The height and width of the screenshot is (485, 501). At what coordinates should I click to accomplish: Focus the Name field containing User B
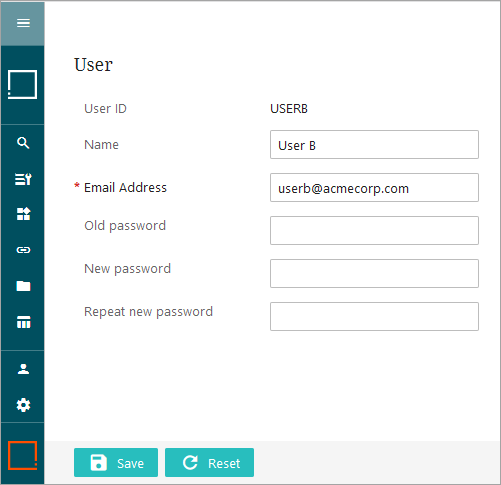[374, 145]
